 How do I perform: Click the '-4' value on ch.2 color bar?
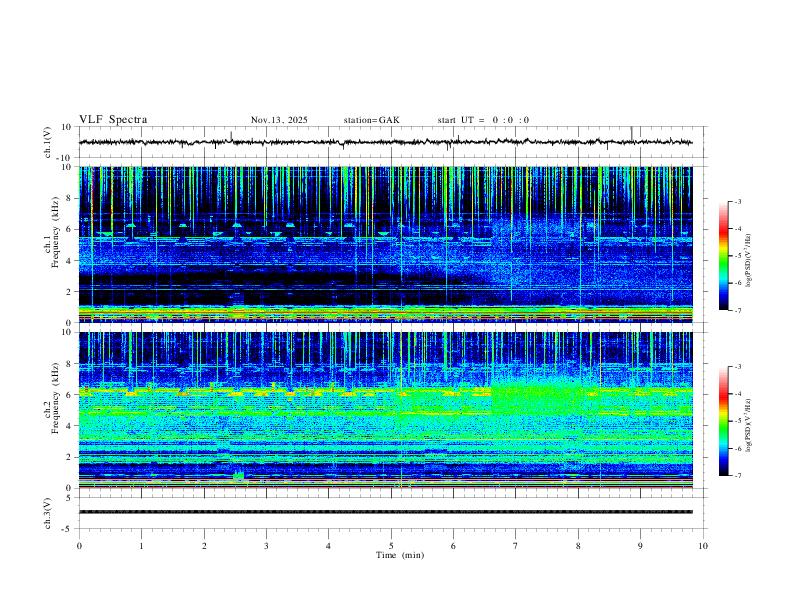(738, 394)
